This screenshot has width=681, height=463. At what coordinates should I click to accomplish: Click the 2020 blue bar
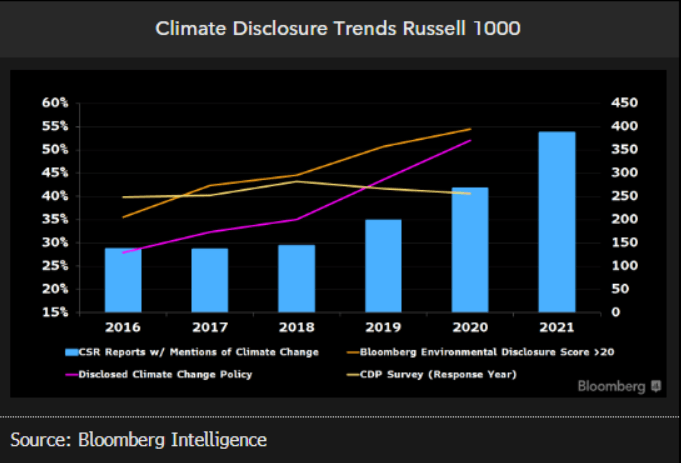pos(470,250)
